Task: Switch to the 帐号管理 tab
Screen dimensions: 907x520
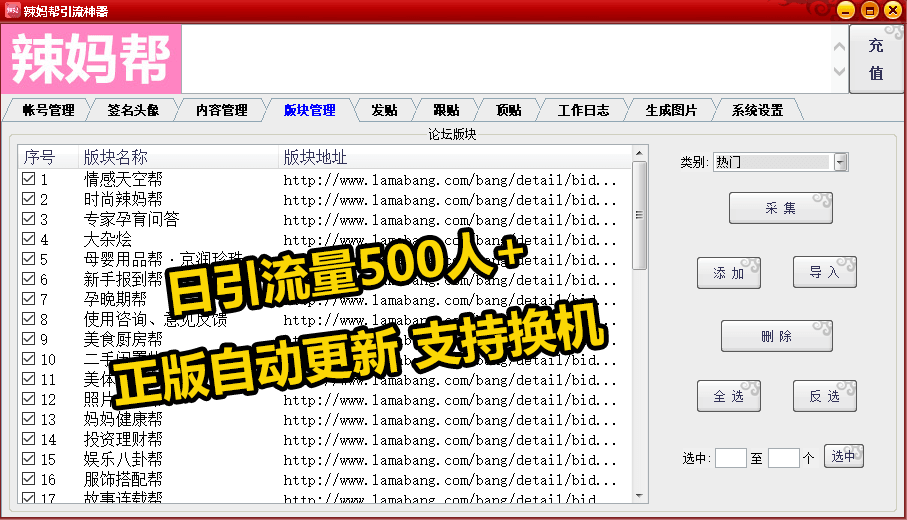Action: pos(48,110)
